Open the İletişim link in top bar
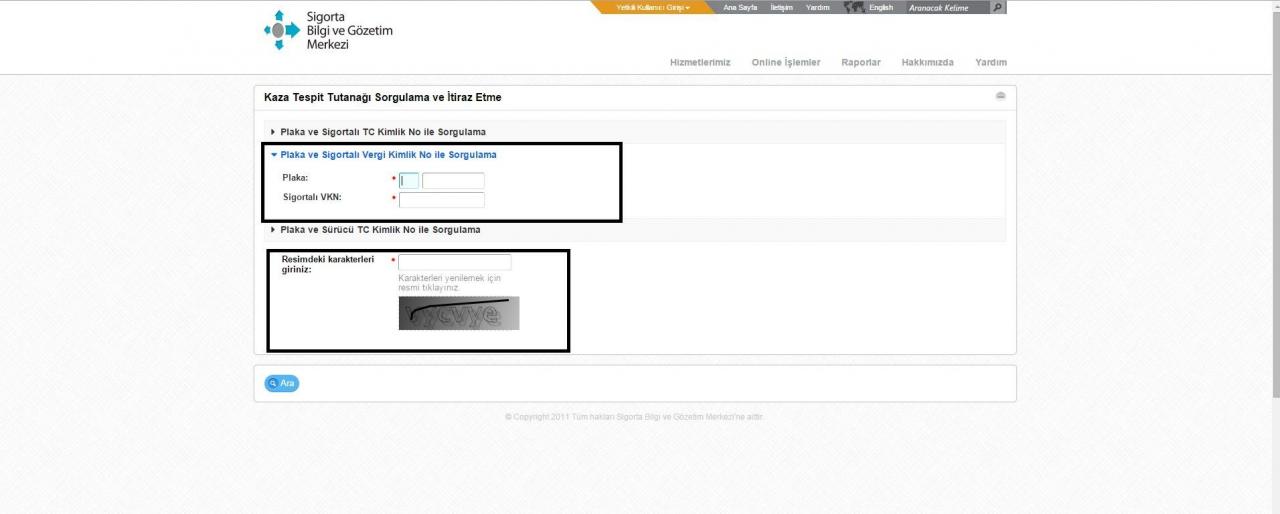The width and height of the screenshot is (1280, 514). [x=781, y=7]
